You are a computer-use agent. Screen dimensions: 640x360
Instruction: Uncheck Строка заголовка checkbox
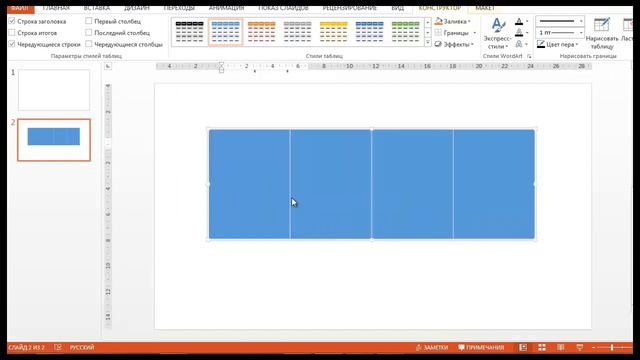[12, 21]
